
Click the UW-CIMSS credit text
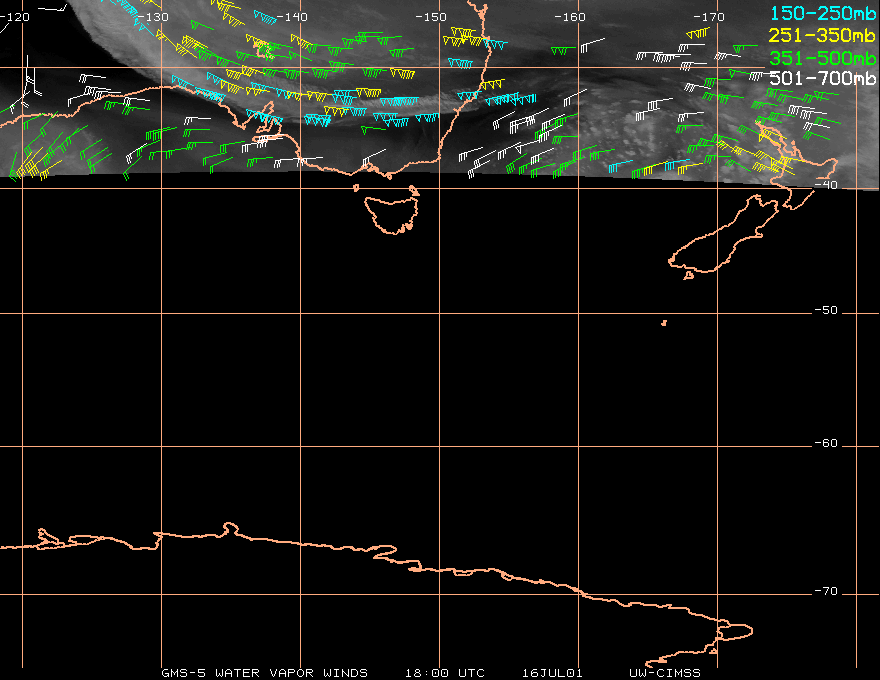(x=665, y=673)
